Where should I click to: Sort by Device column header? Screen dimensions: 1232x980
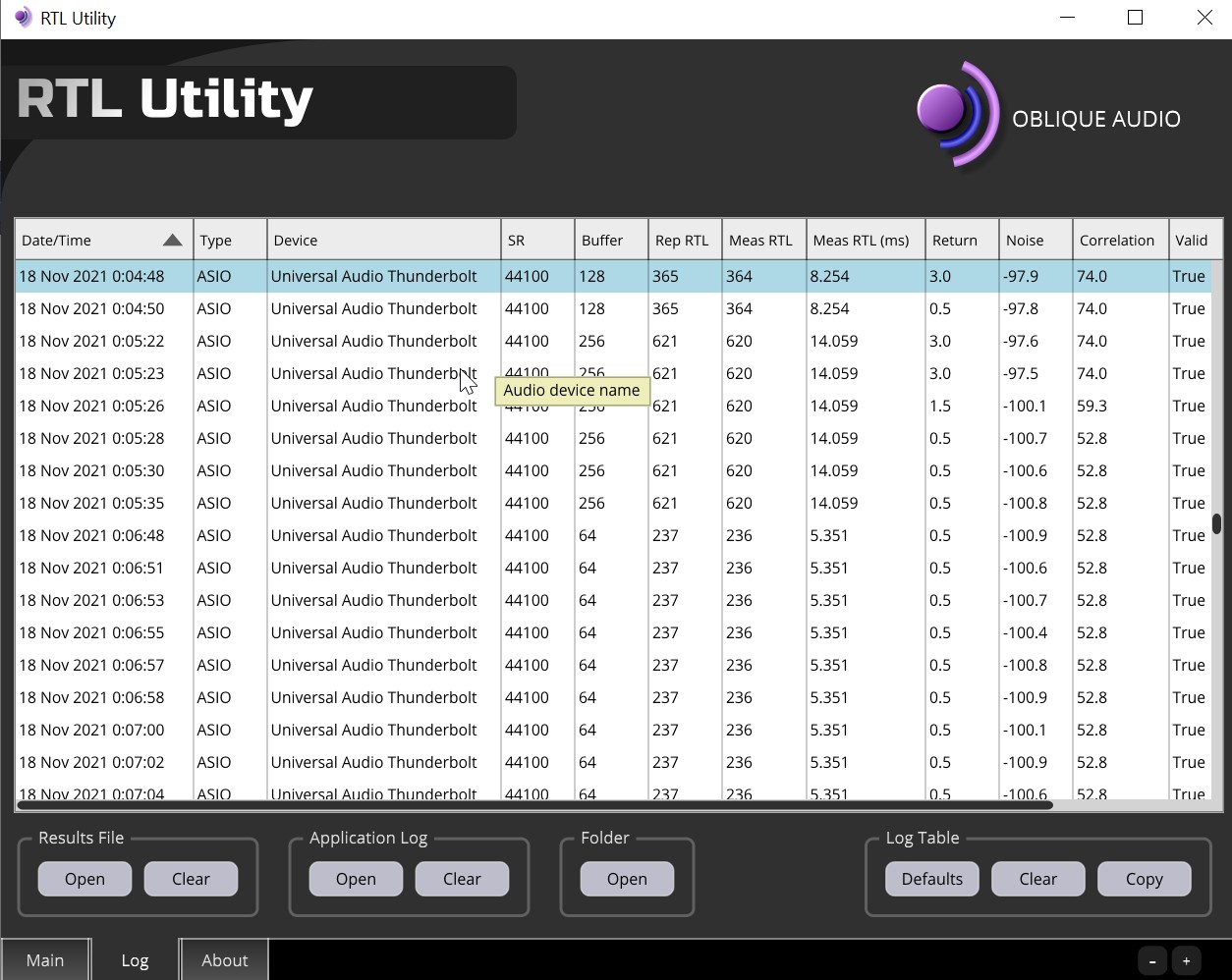click(x=384, y=240)
